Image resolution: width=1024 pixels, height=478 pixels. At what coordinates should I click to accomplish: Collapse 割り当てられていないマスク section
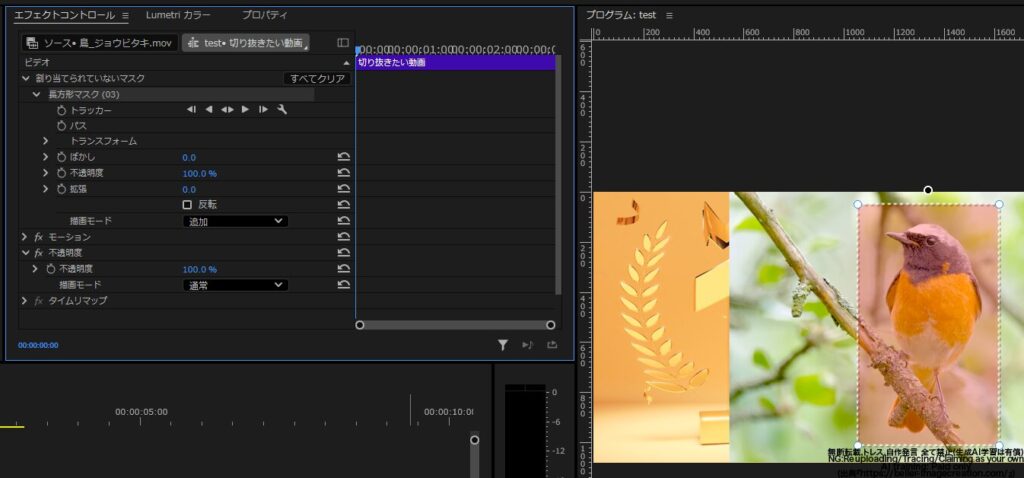pos(25,78)
